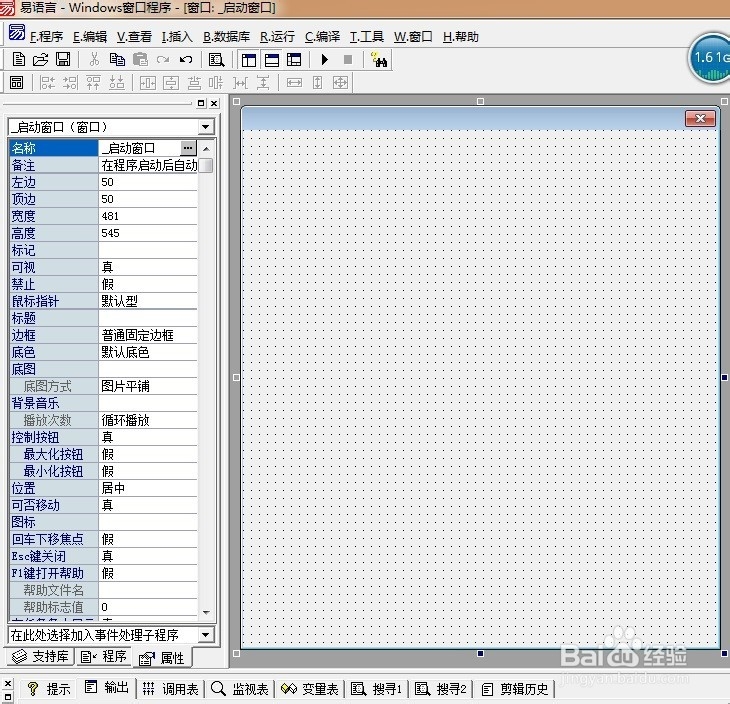Click the align left edges icon

[47, 83]
